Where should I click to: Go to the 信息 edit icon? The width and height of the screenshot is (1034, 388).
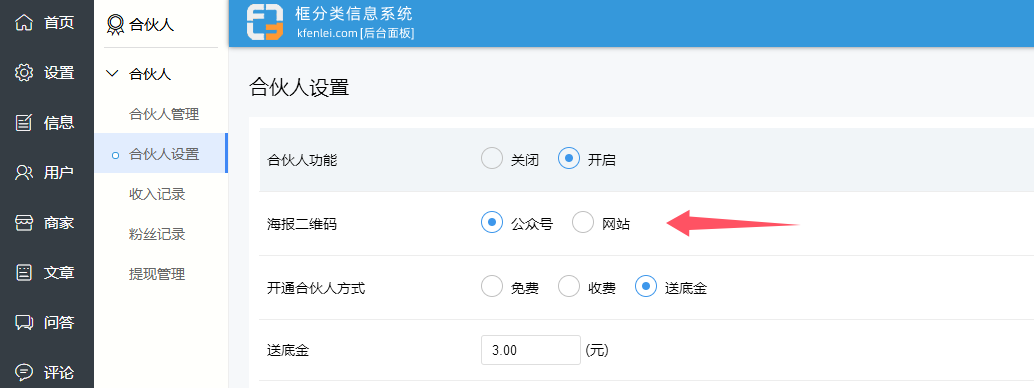pyautogui.click(x=24, y=123)
